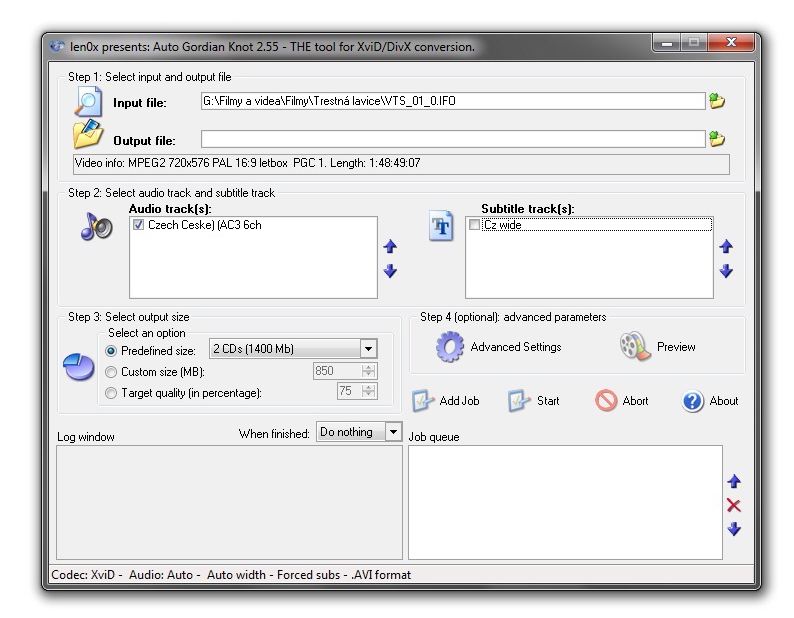The image size is (794, 618).
Task: Click the Preview film reel icon
Action: click(x=635, y=346)
